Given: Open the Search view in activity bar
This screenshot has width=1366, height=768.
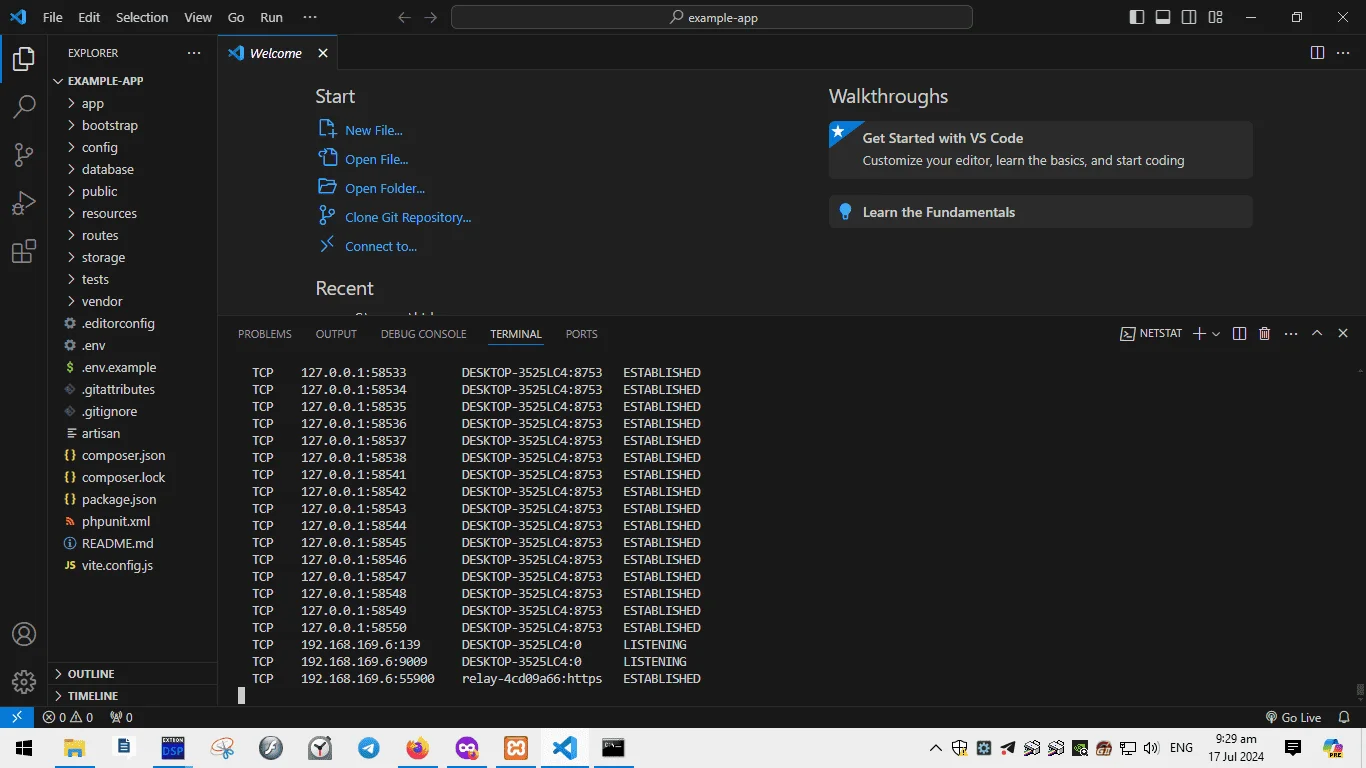Looking at the screenshot, I should point(24,106).
